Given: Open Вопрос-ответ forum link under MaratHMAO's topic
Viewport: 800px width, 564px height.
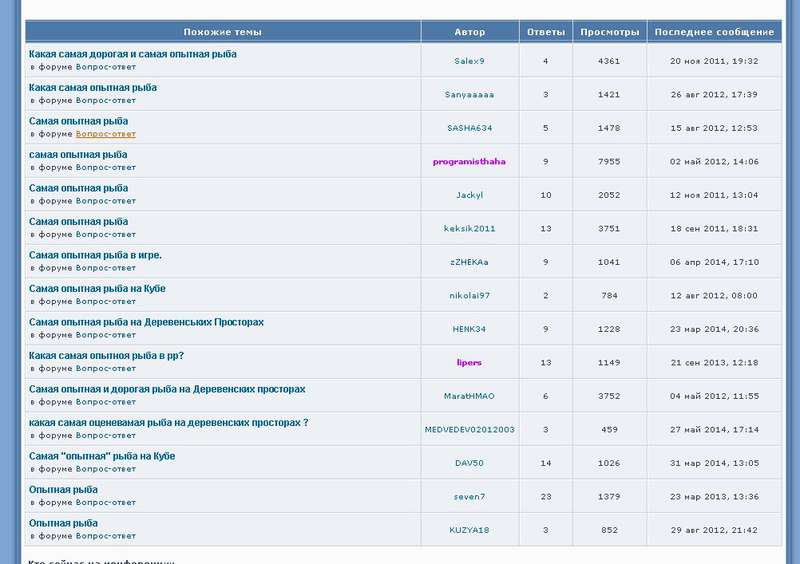Looking at the screenshot, I should (x=106, y=402).
